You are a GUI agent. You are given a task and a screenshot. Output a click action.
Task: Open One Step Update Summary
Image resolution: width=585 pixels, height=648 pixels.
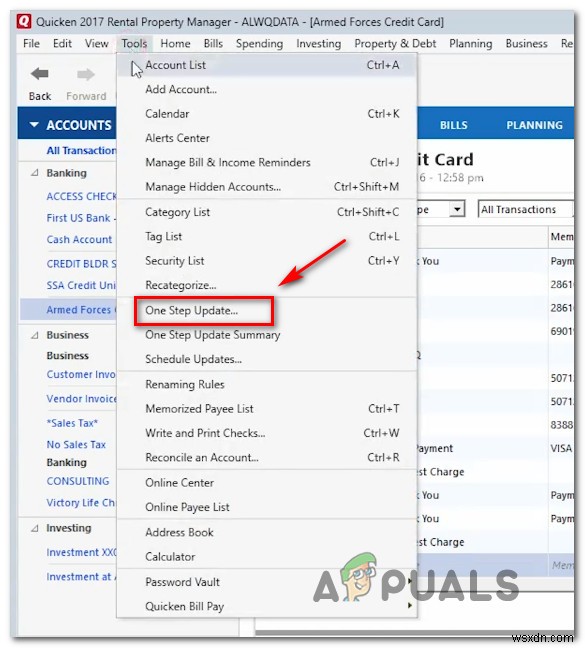(x=267, y=335)
